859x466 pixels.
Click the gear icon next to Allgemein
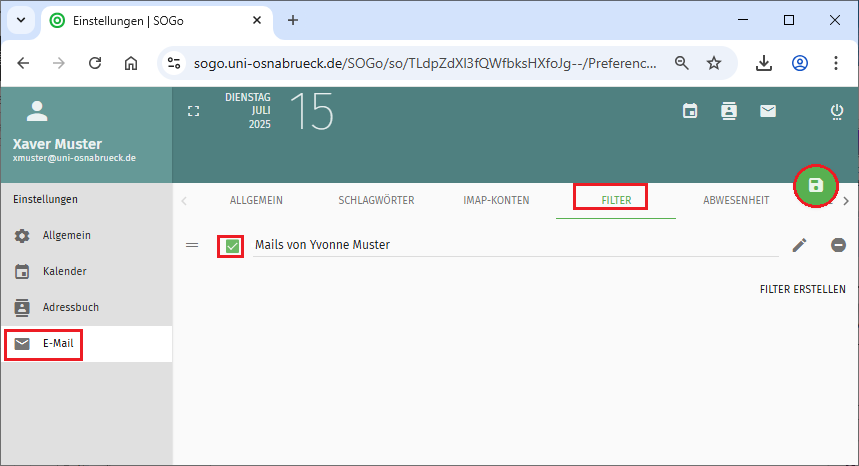(x=22, y=235)
